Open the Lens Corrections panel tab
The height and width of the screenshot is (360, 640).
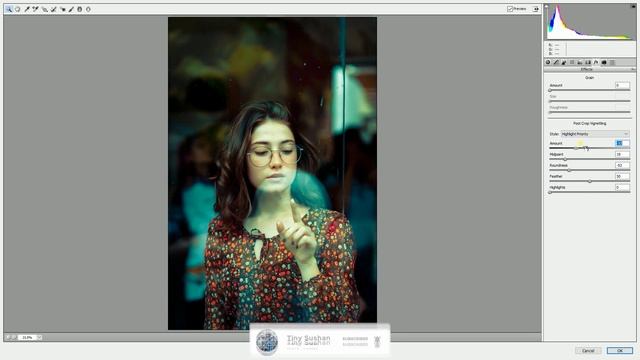[x=588, y=62]
